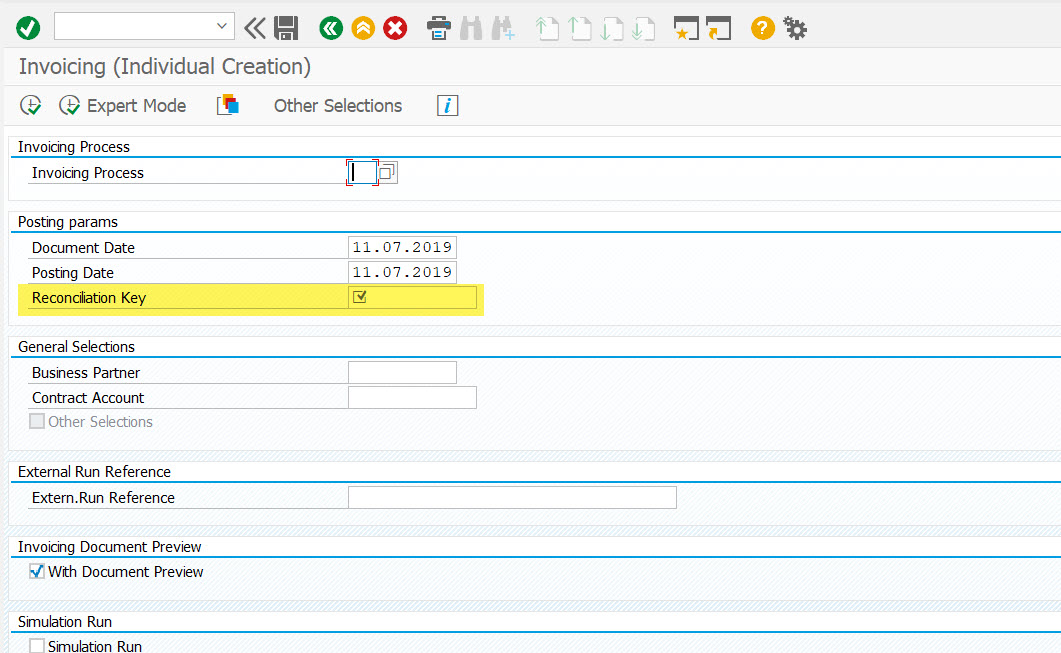
Task: Open value help for Invoicing Process
Action: (x=387, y=172)
